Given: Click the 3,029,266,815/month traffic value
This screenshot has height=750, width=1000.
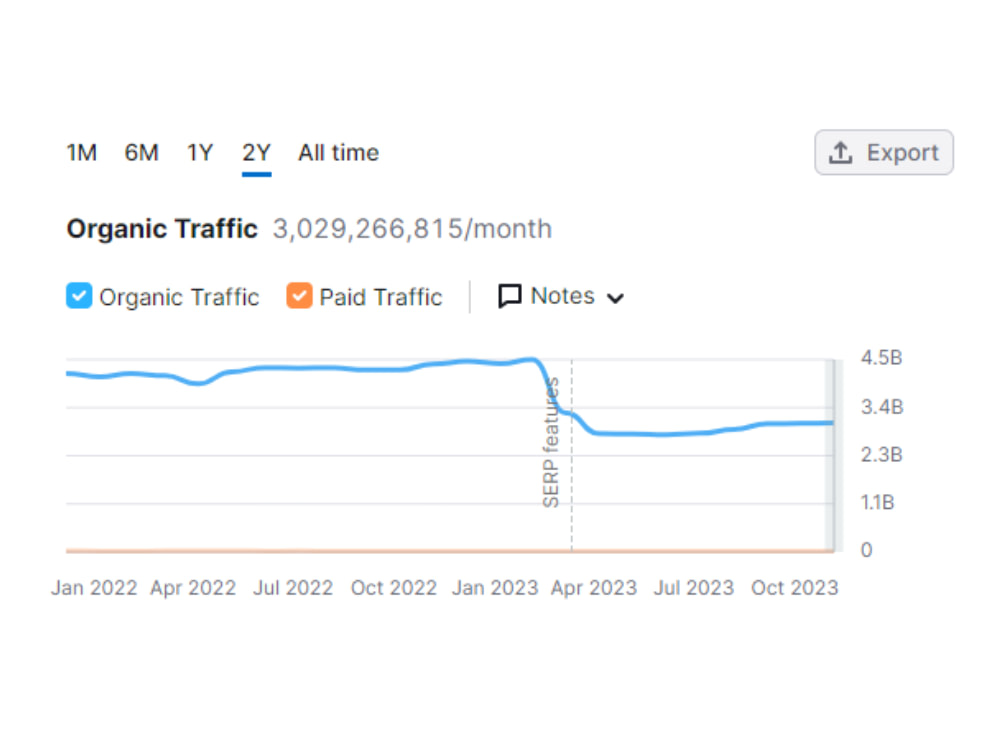Looking at the screenshot, I should [412, 229].
